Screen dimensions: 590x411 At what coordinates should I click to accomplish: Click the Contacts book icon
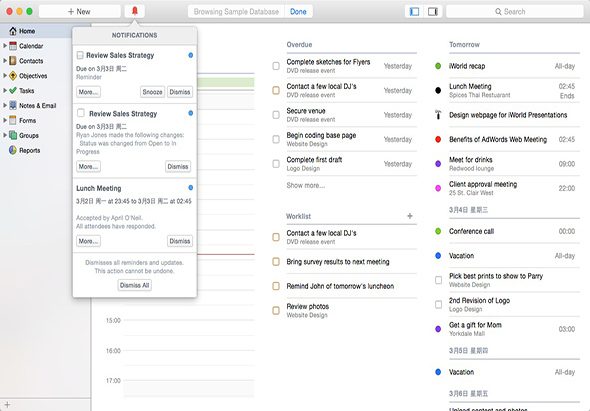pyautogui.click(x=13, y=61)
